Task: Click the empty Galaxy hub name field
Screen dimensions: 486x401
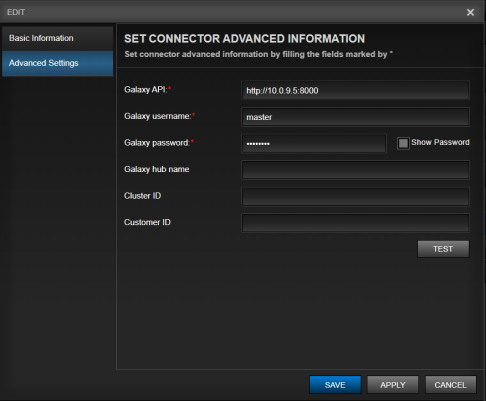Action: (355, 170)
